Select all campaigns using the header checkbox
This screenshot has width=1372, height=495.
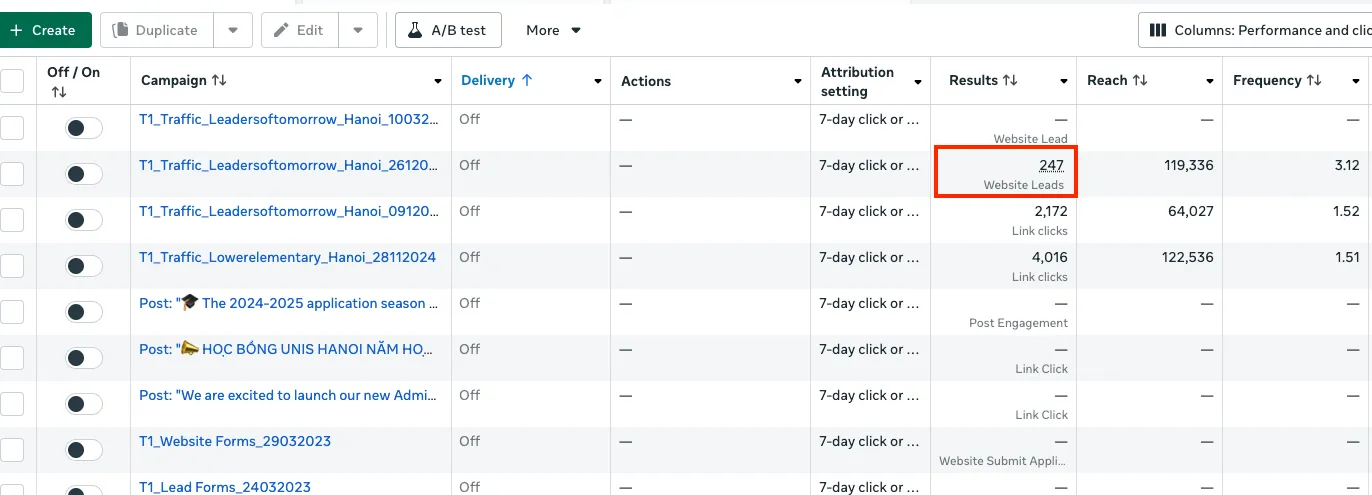pos(12,81)
